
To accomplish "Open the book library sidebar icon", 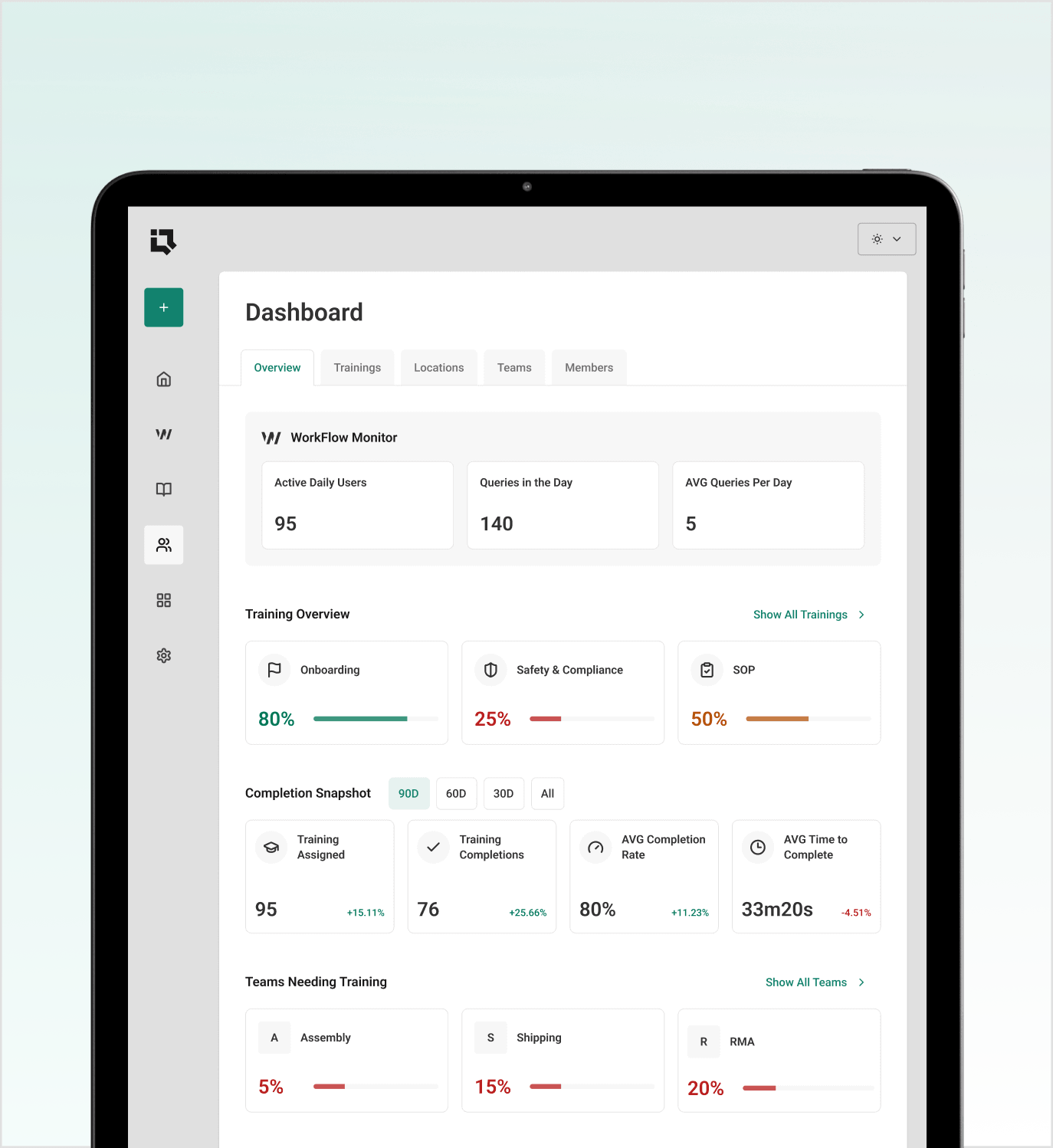I will (x=163, y=490).
